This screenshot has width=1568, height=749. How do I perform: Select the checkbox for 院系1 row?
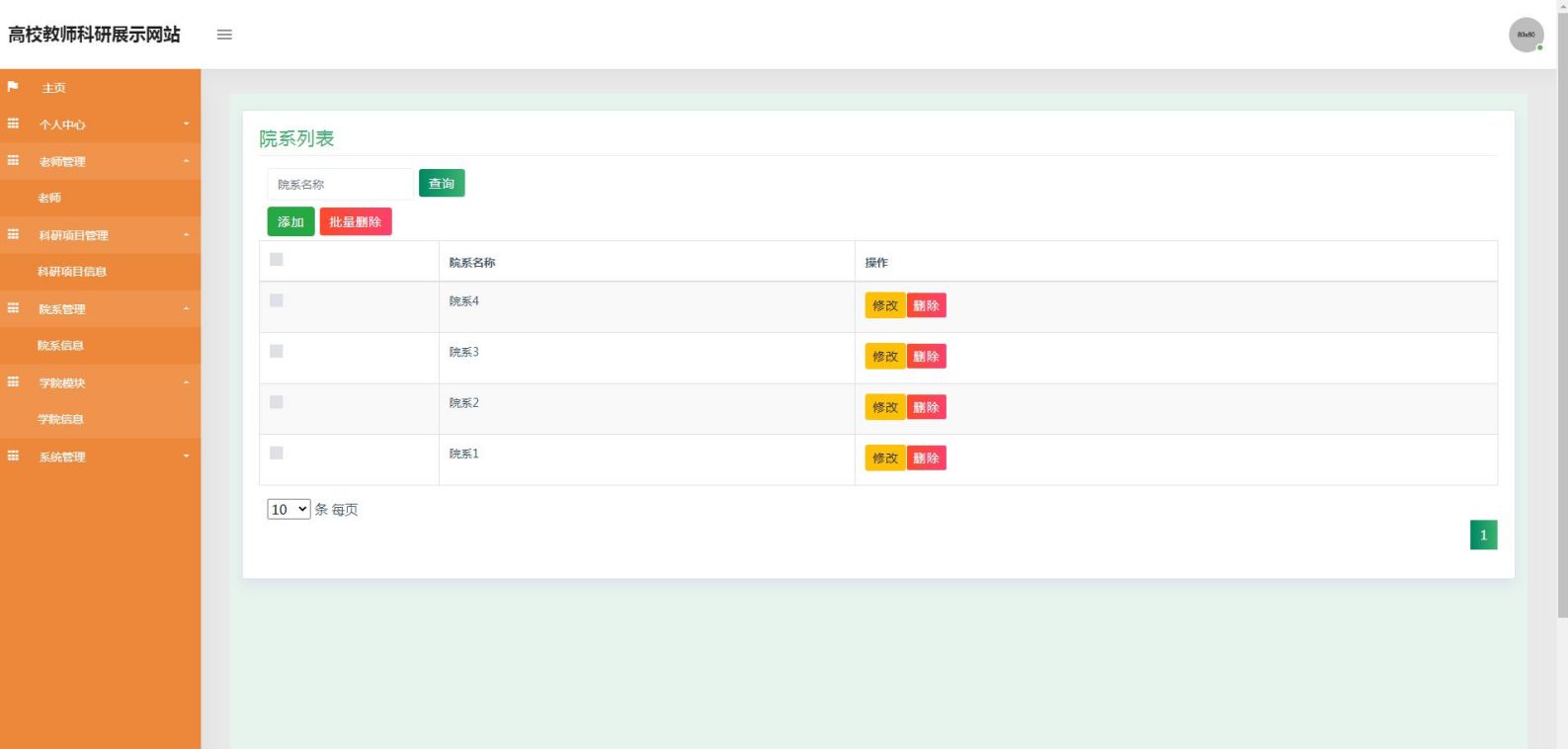[277, 453]
